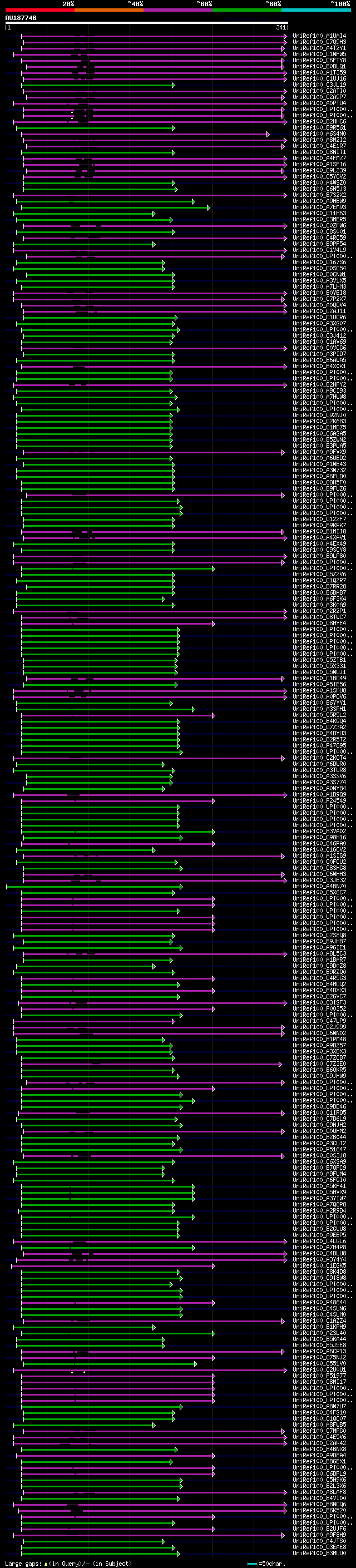Select the UniRef100_B4X0K1 label
This screenshot has height=1568, width=356.
(x=319, y=367)
